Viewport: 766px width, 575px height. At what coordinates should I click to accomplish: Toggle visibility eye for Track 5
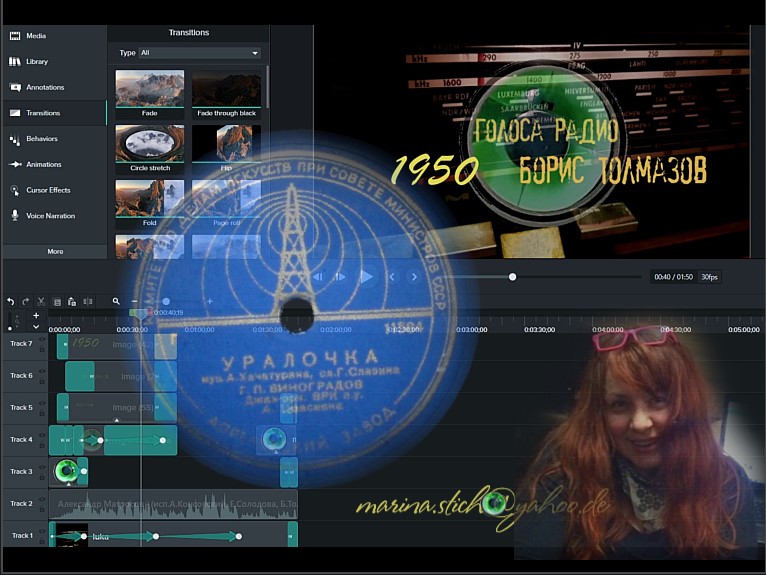tap(42, 403)
